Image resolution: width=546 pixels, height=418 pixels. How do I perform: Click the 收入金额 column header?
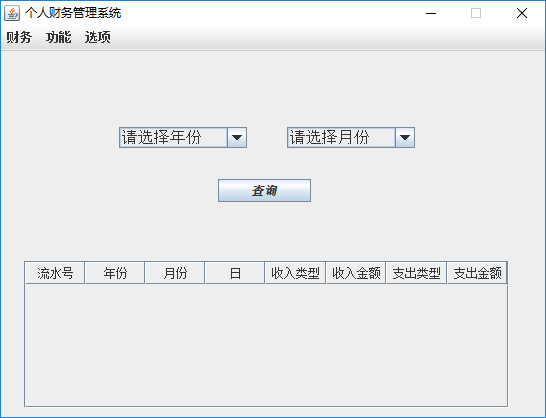click(356, 273)
